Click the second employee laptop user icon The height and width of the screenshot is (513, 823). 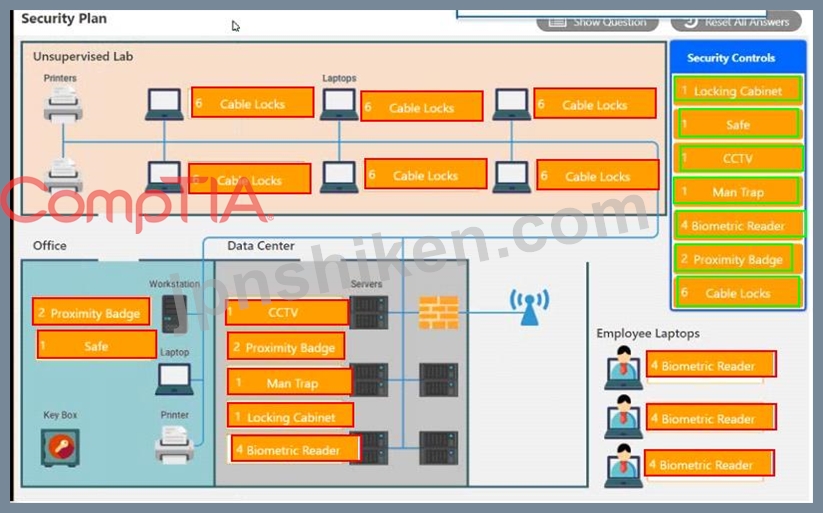[624, 417]
